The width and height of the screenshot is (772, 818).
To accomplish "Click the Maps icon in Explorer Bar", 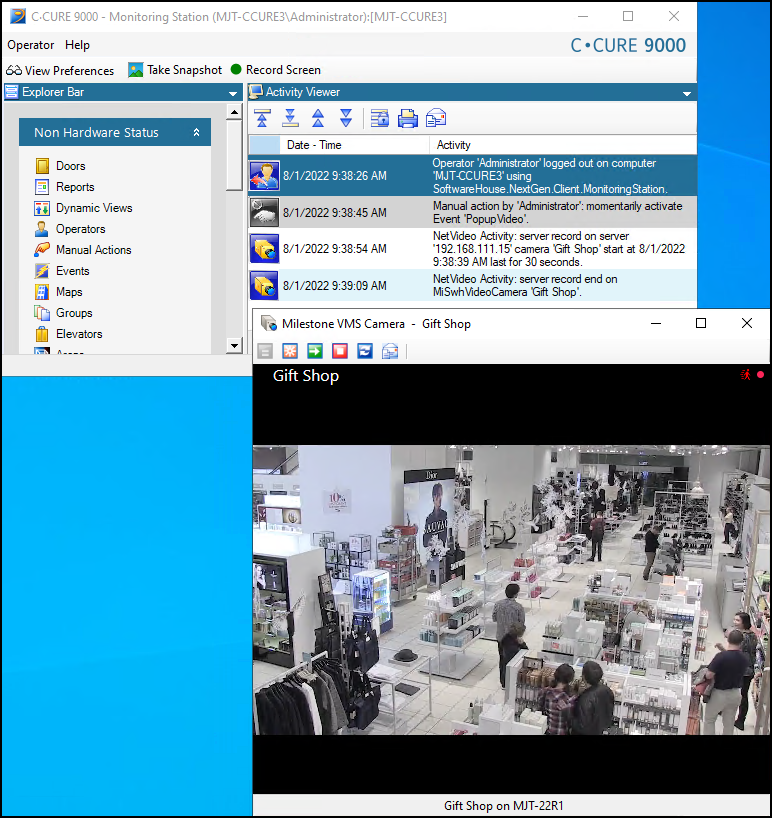I will click(42, 292).
